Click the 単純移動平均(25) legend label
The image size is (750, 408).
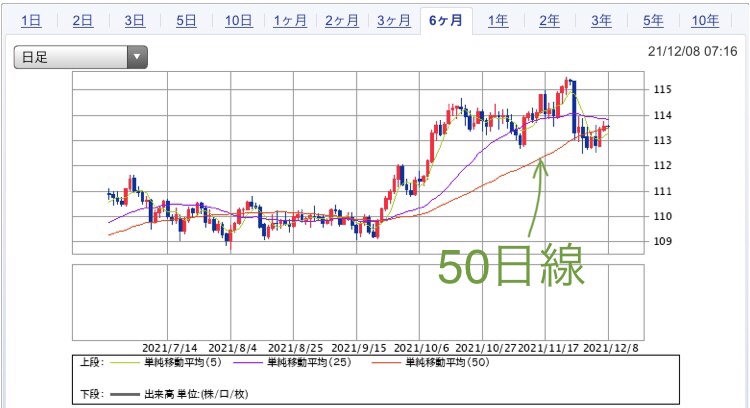pos(309,363)
